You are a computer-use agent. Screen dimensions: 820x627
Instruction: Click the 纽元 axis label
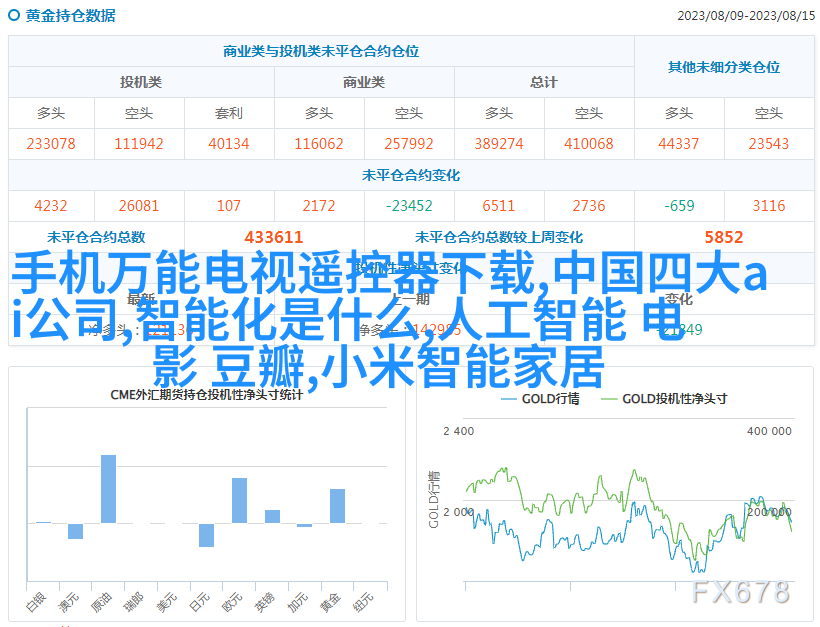[363, 602]
